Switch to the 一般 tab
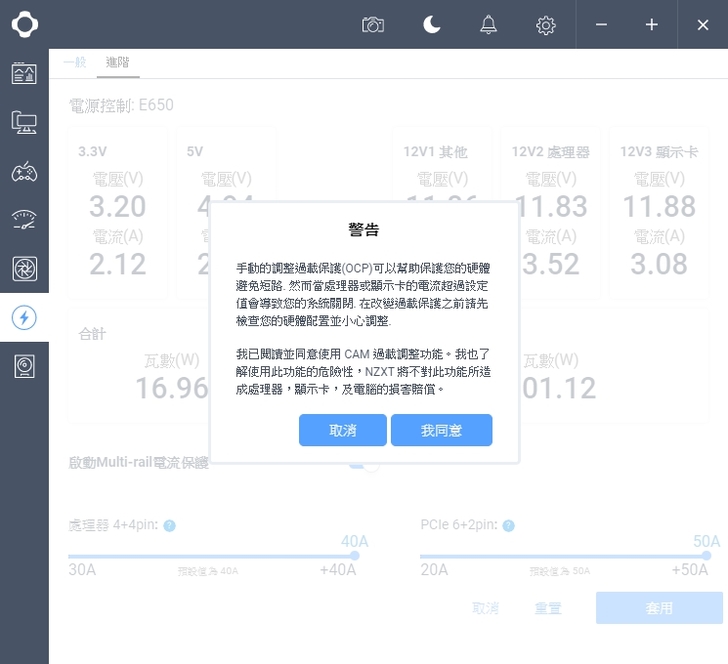Screen dimensions: 728x664 (x=75, y=62)
